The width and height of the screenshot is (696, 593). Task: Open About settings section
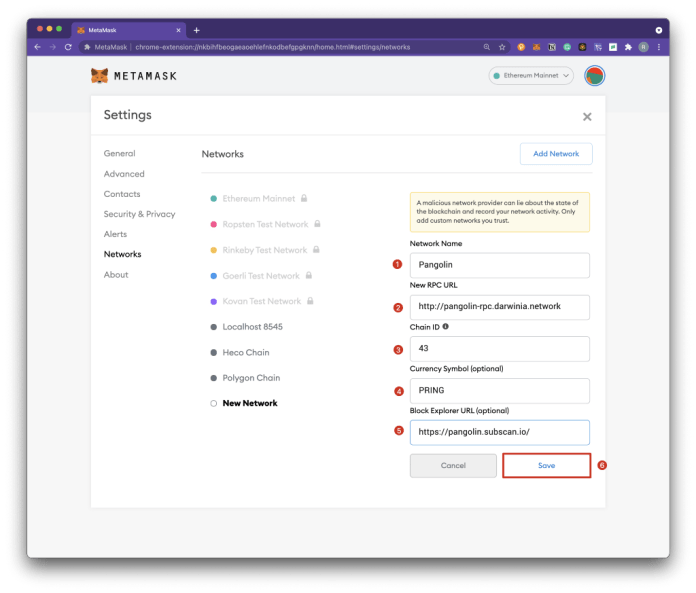(x=116, y=274)
